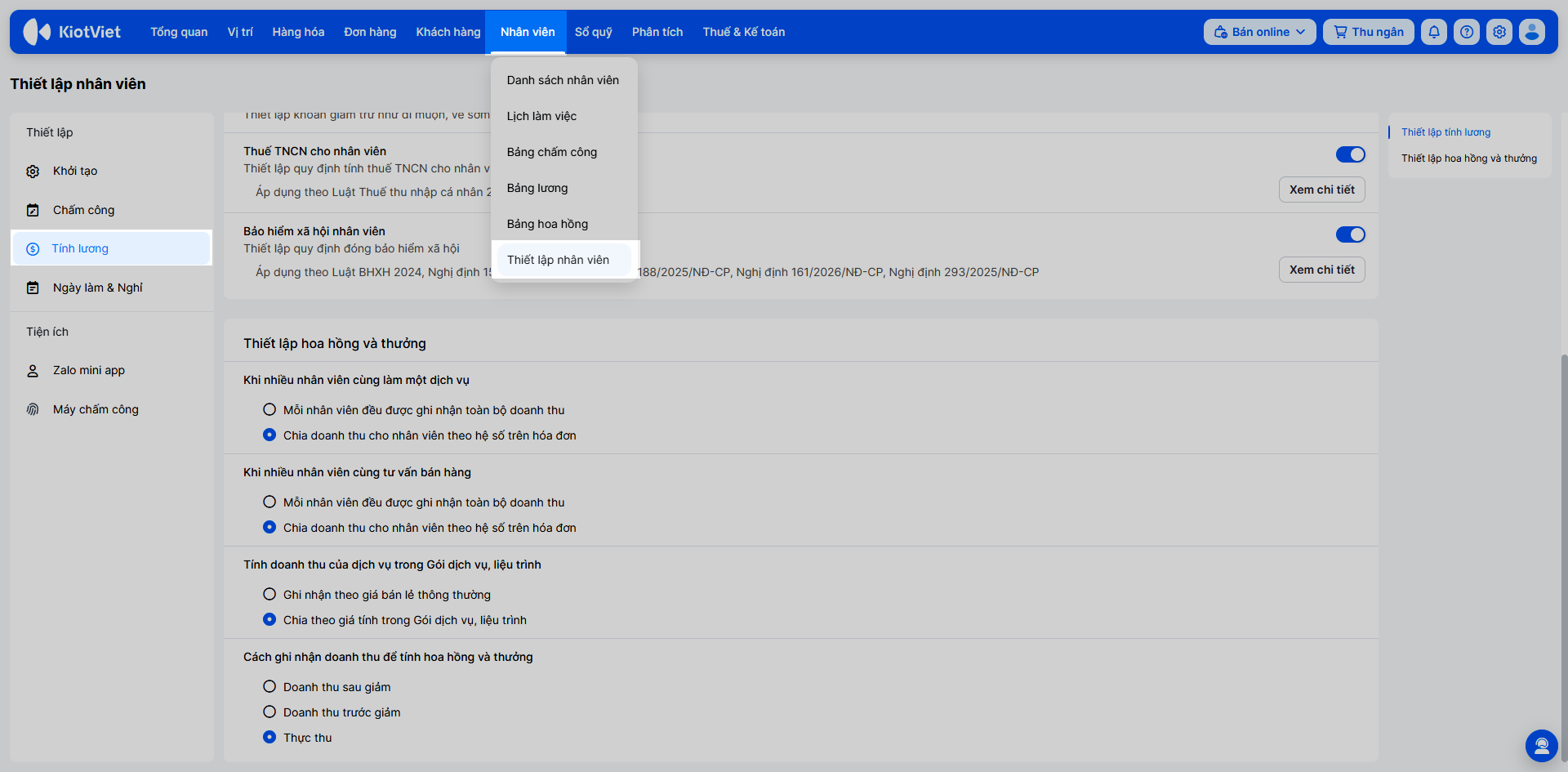Select Bảng hoa hồng from dropdown
Screen dimensions: 1568x772
coord(563,224)
